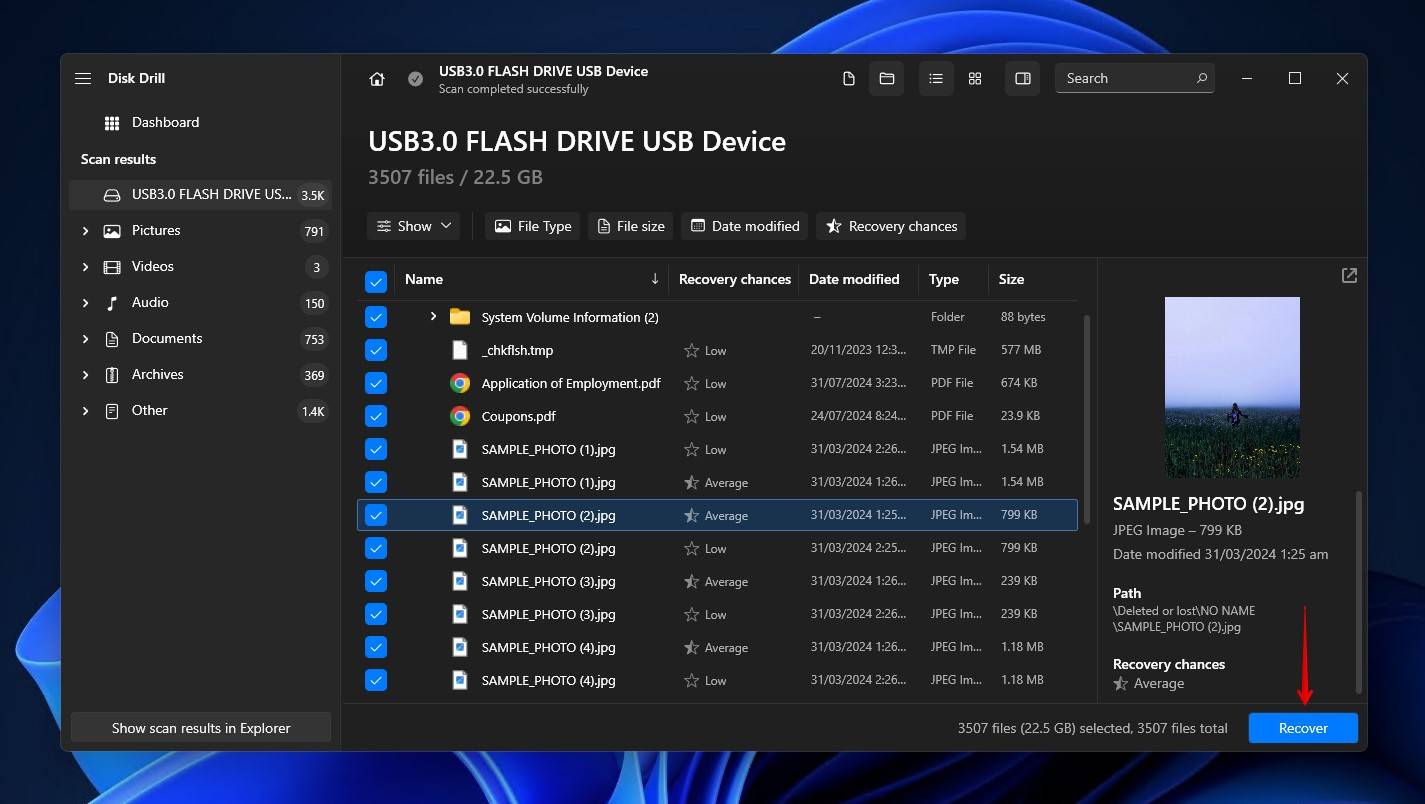Select USB3.0 FLASH DRIVE scan result
This screenshot has width=1425, height=804.
point(200,195)
